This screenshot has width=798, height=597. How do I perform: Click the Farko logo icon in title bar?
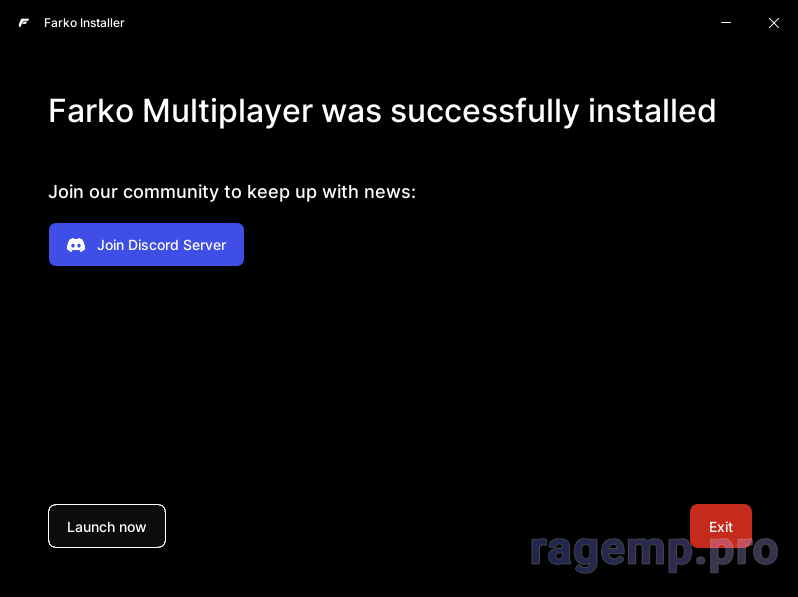click(x=24, y=23)
